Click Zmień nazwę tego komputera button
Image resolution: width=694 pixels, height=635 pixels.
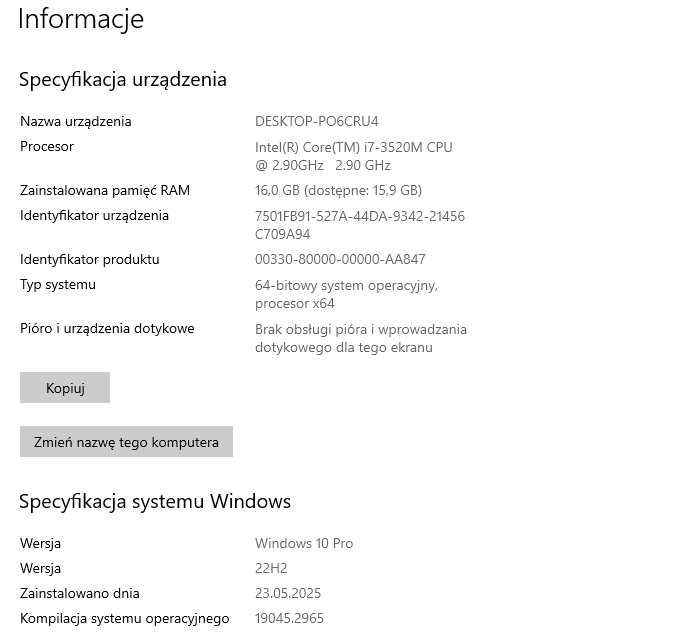(x=126, y=442)
